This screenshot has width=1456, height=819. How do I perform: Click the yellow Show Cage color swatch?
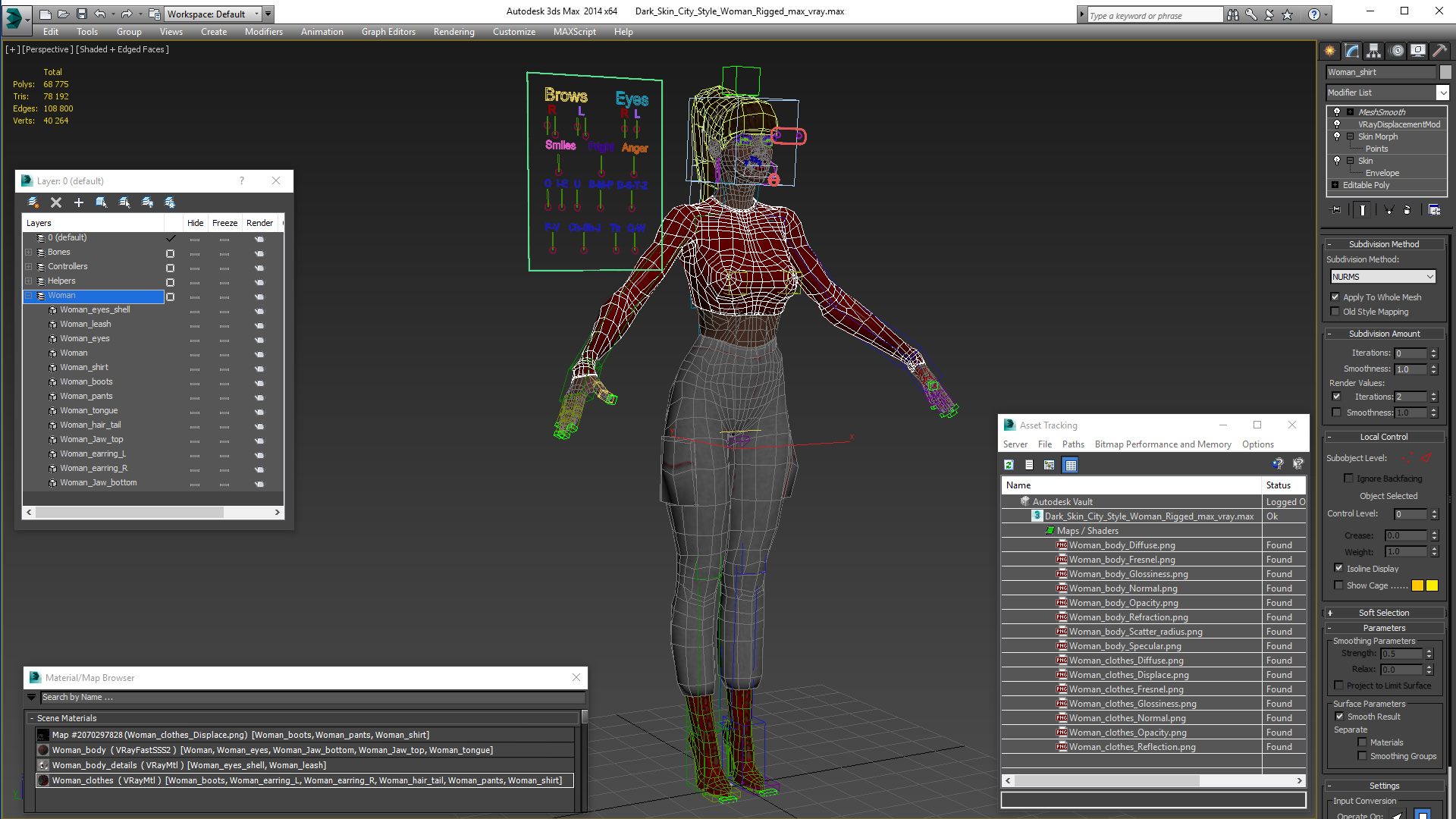pos(1432,585)
